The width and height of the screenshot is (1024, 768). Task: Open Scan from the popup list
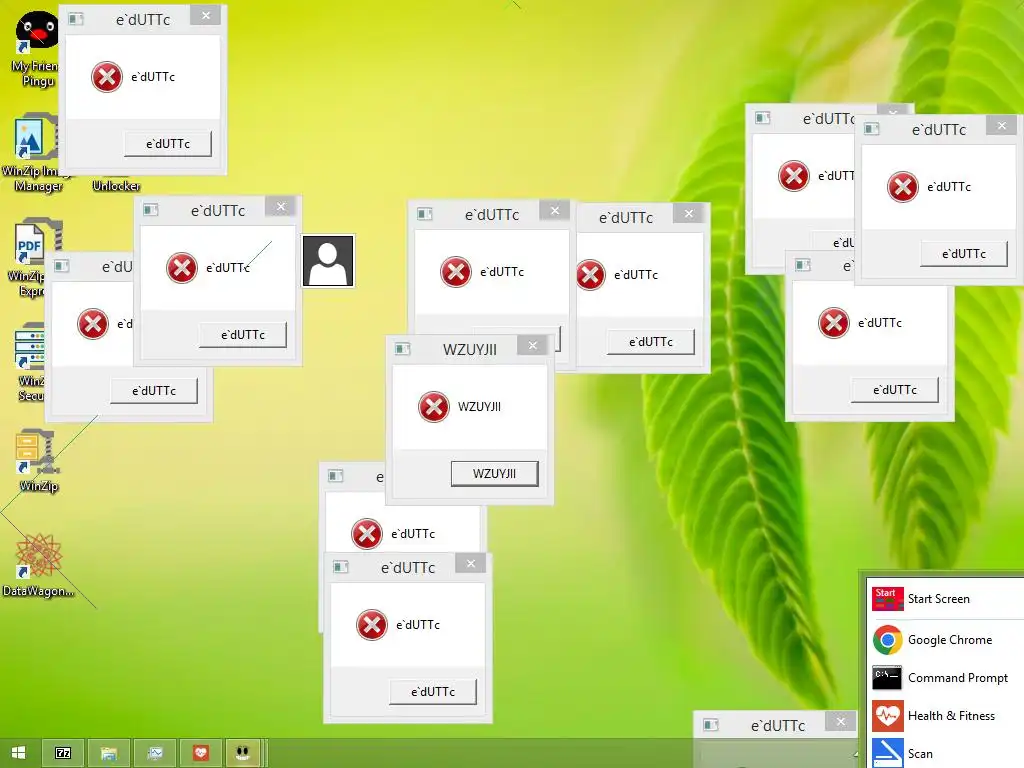pos(946,754)
